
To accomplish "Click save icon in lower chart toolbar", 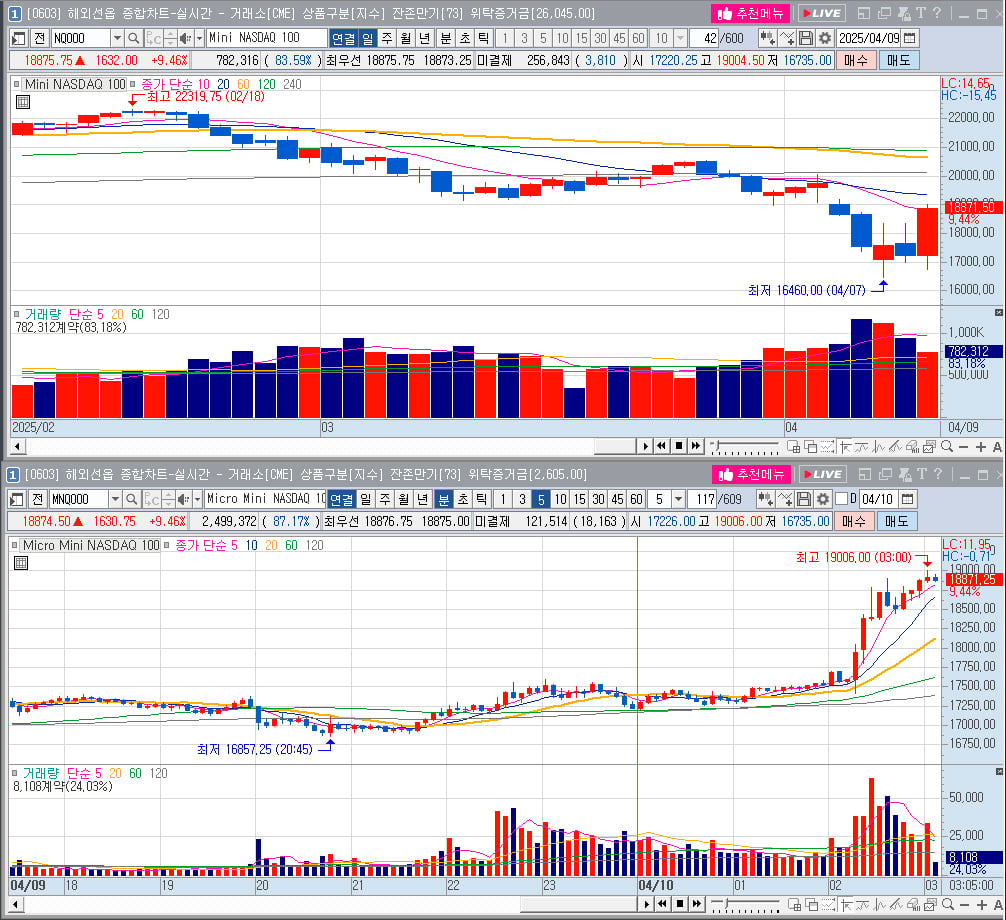I will [x=804, y=499].
